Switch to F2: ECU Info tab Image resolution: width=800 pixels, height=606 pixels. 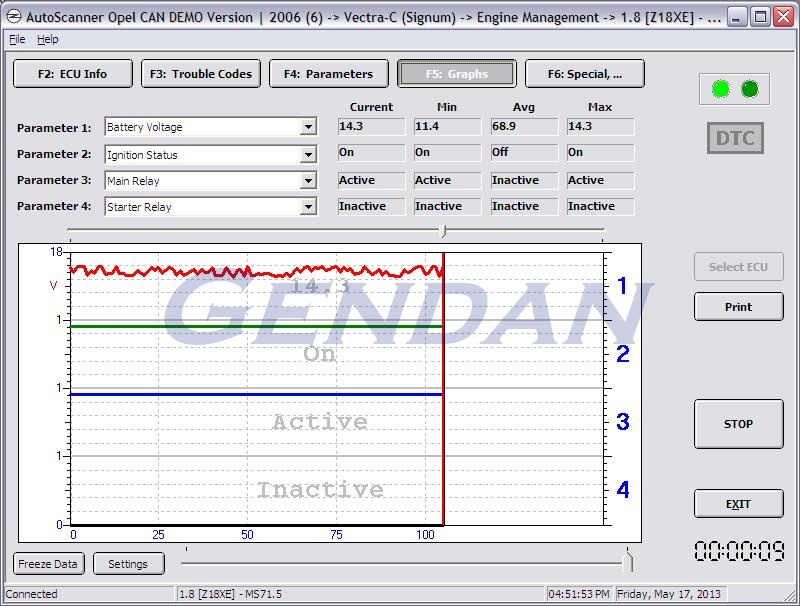(x=72, y=74)
